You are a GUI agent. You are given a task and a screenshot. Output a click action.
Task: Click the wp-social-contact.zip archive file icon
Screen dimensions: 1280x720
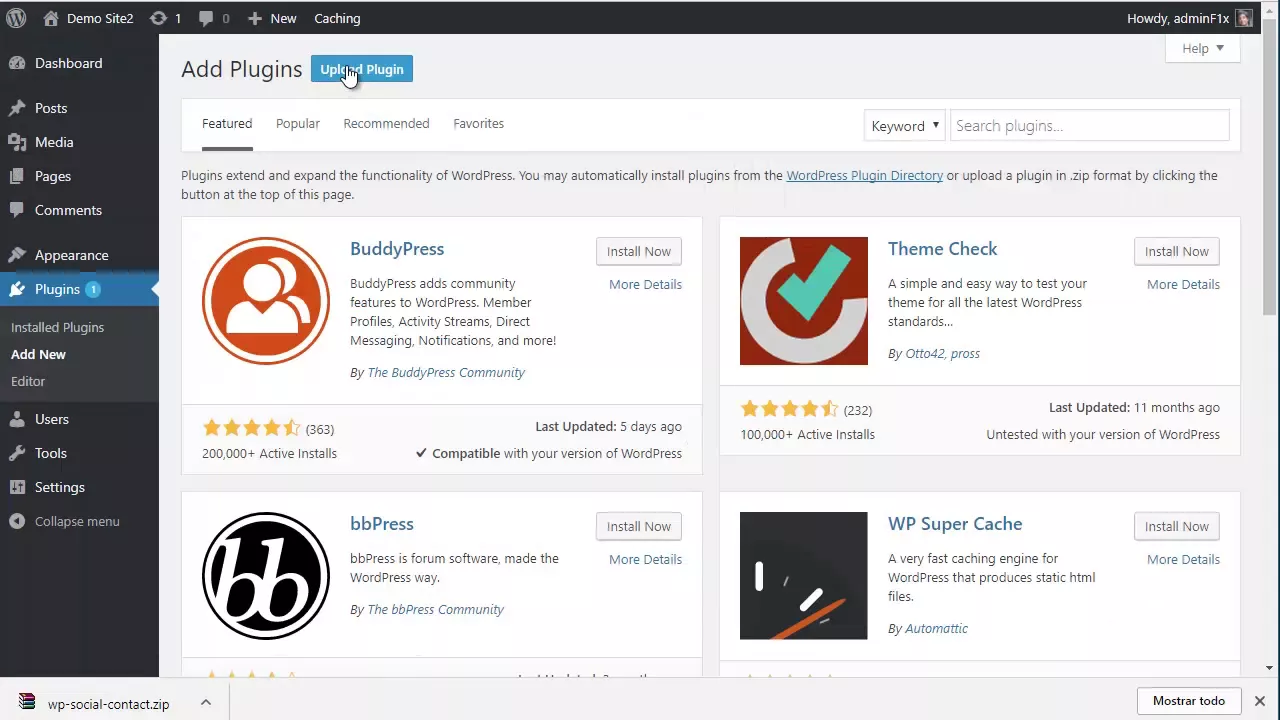pyautogui.click(x=27, y=702)
